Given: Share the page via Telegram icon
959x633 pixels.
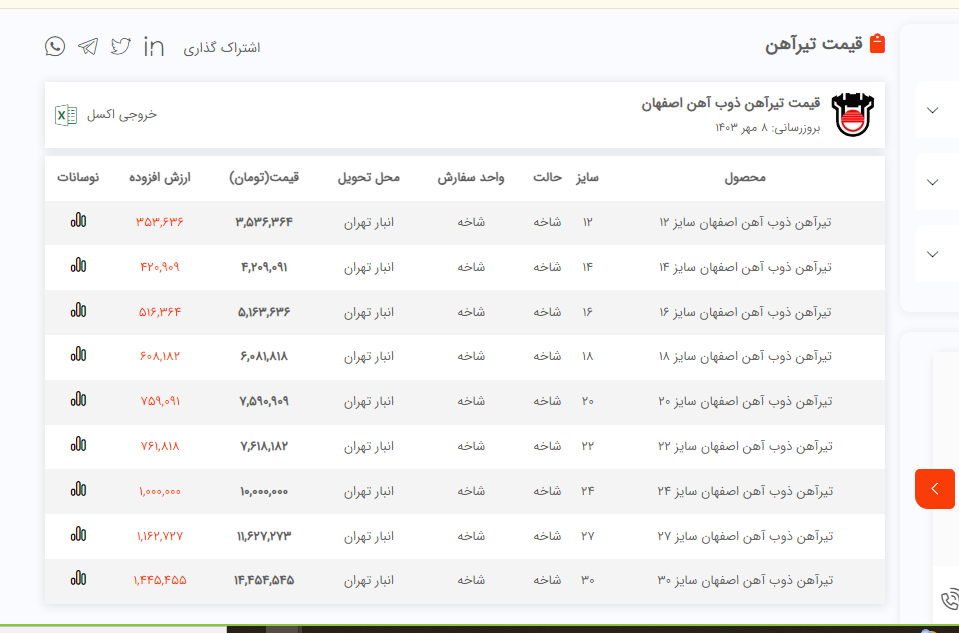Looking at the screenshot, I should click(88, 46).
